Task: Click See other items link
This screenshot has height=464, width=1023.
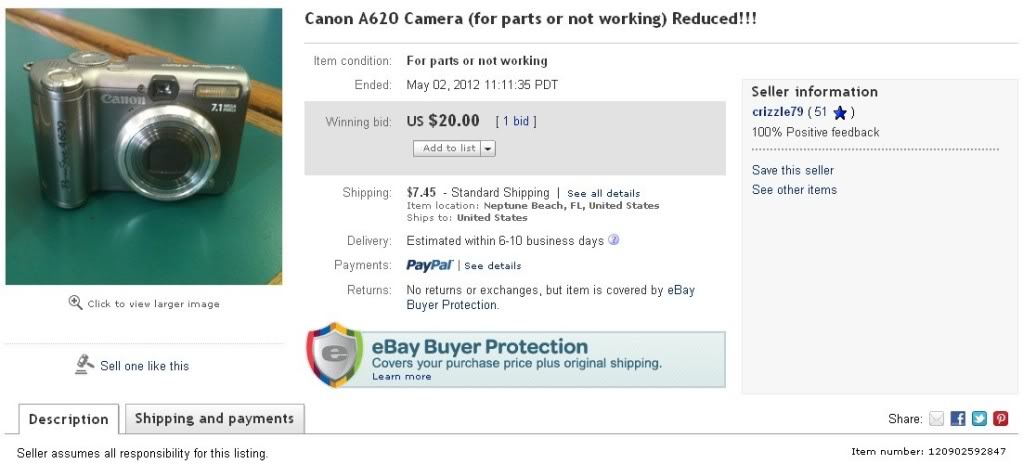Action: [x=794, y=190]
